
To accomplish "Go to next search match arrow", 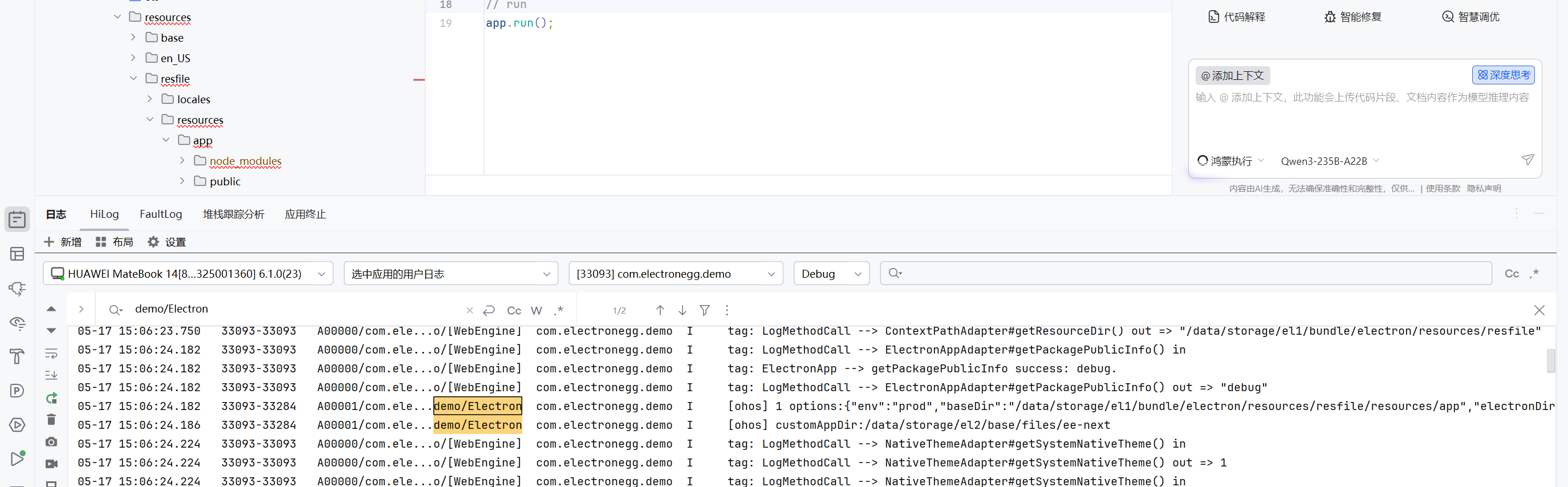I will 683,310.
